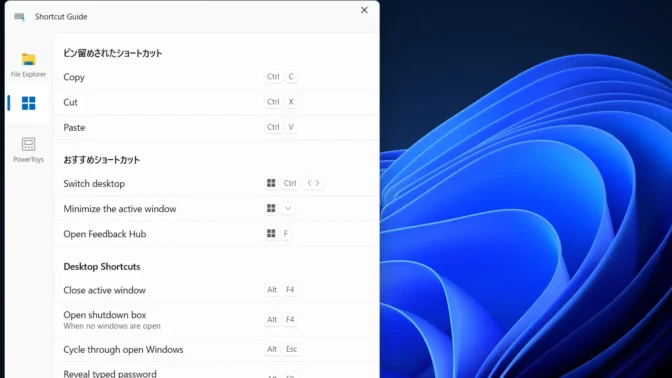Click left-right arrows key in Switch desktop row
The image size is (672, 378).
point(313,183)
